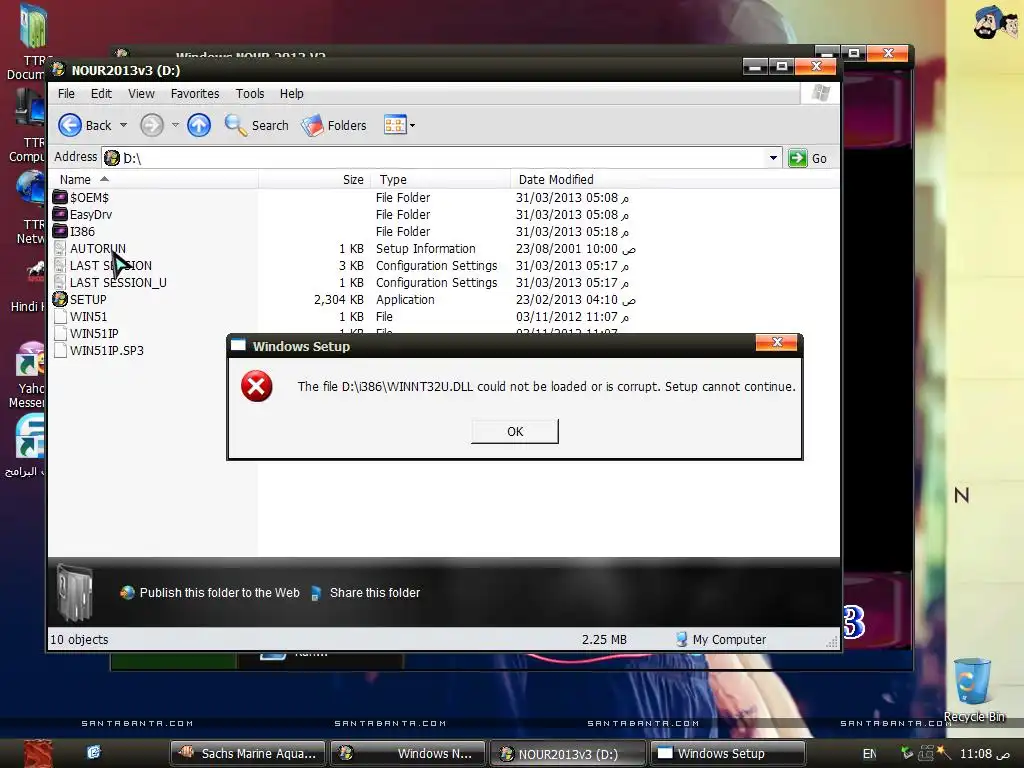Switch to Windows Setup taskbar button
Image resolution: width=1024 pixels, height=768 pixels.
pos(727,754)
